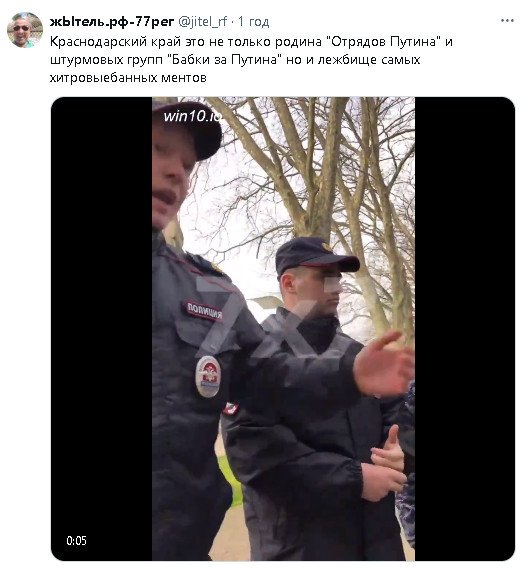Click the @jitel_rf handle
Screen dimensions: 529x571
202,22
